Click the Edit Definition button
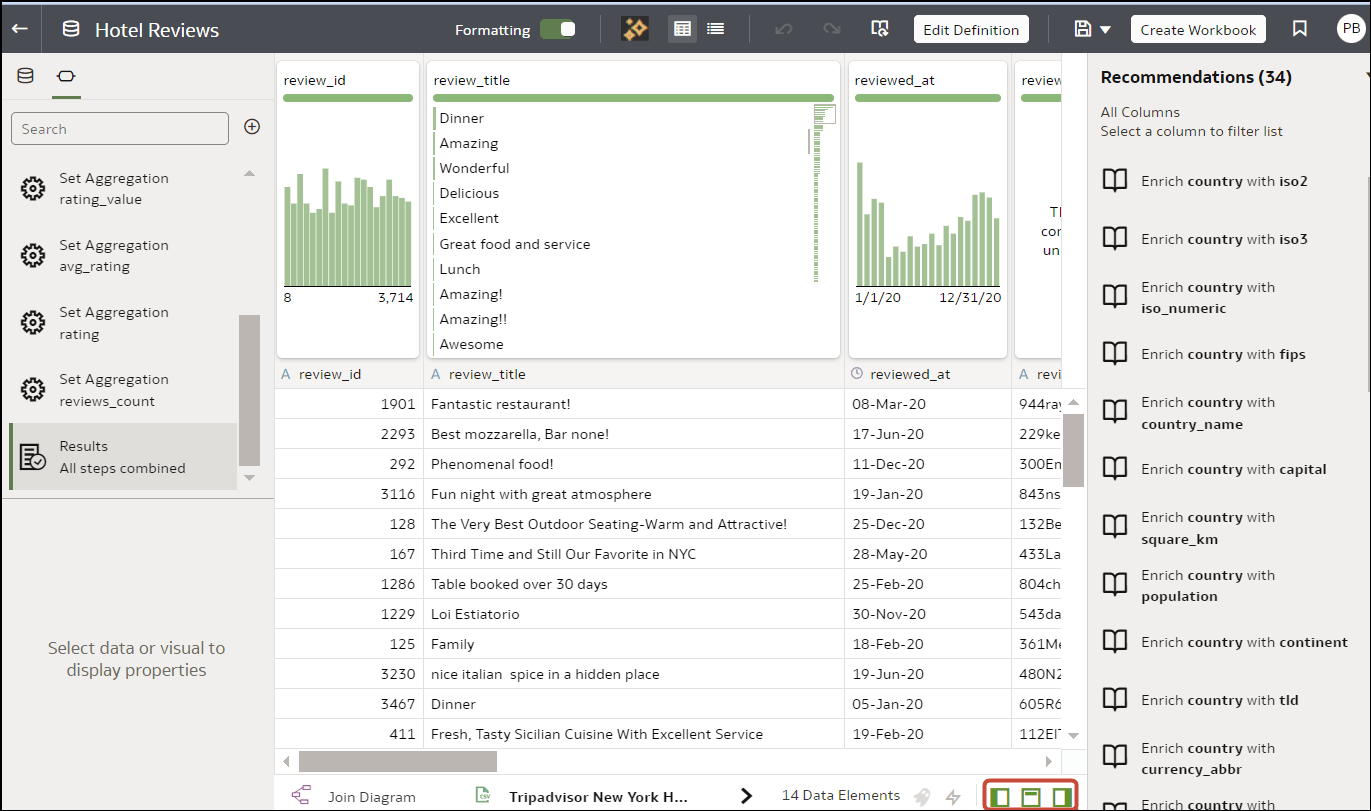 click(970, 29)
